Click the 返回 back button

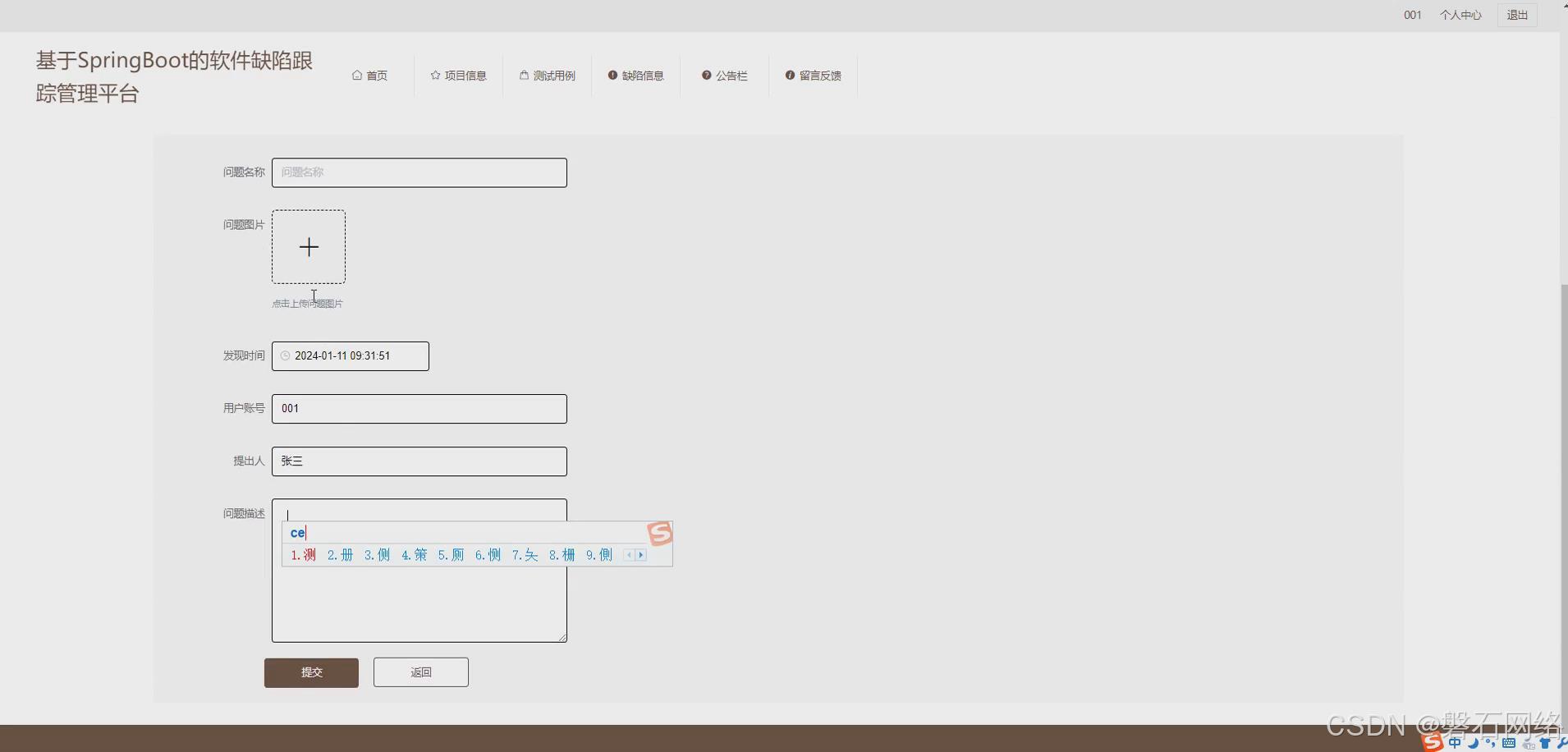point(420,672)
